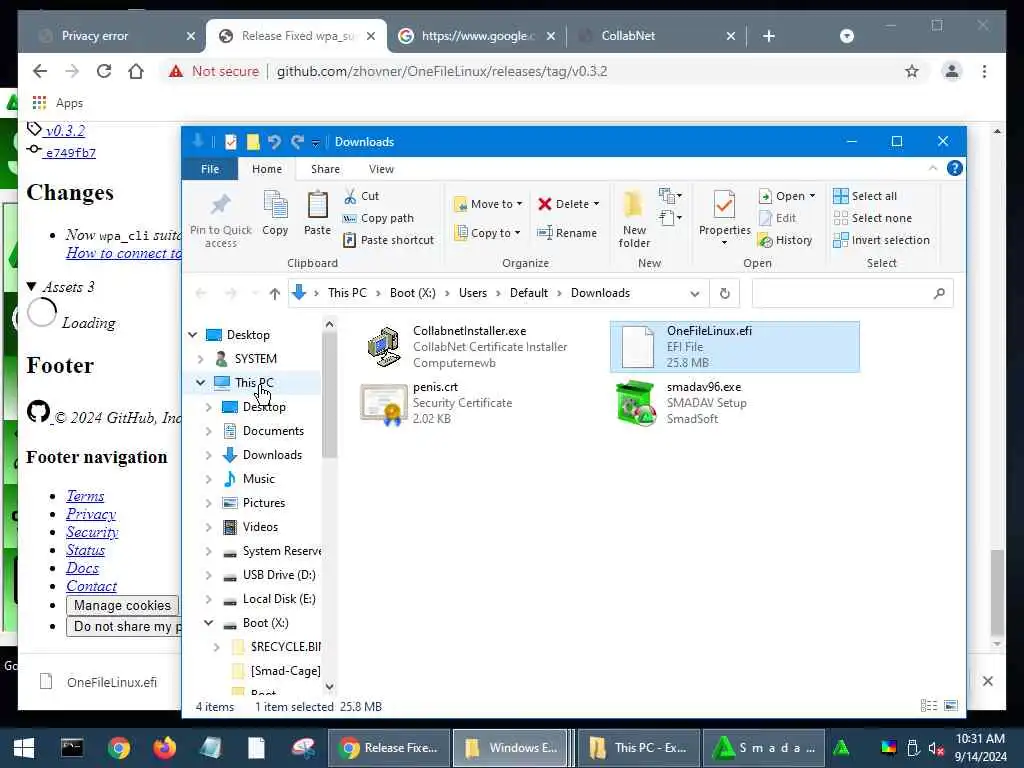Open the Smadav taskbar window
Screen dimensions: 1024x768
tap(763, 748)
